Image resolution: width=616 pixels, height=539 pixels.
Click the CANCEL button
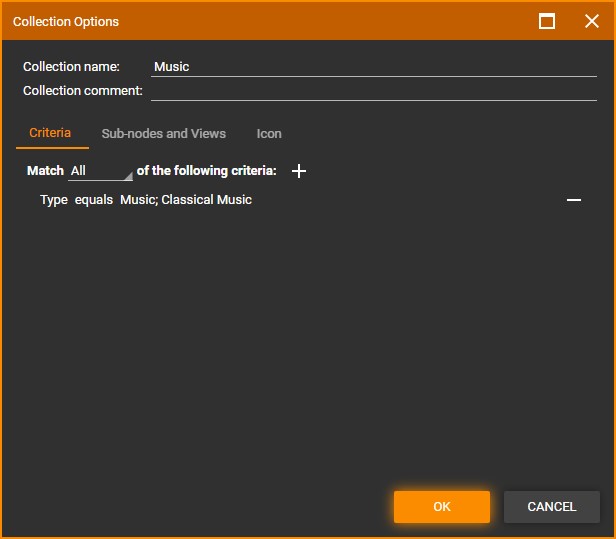tap(551, 507)
